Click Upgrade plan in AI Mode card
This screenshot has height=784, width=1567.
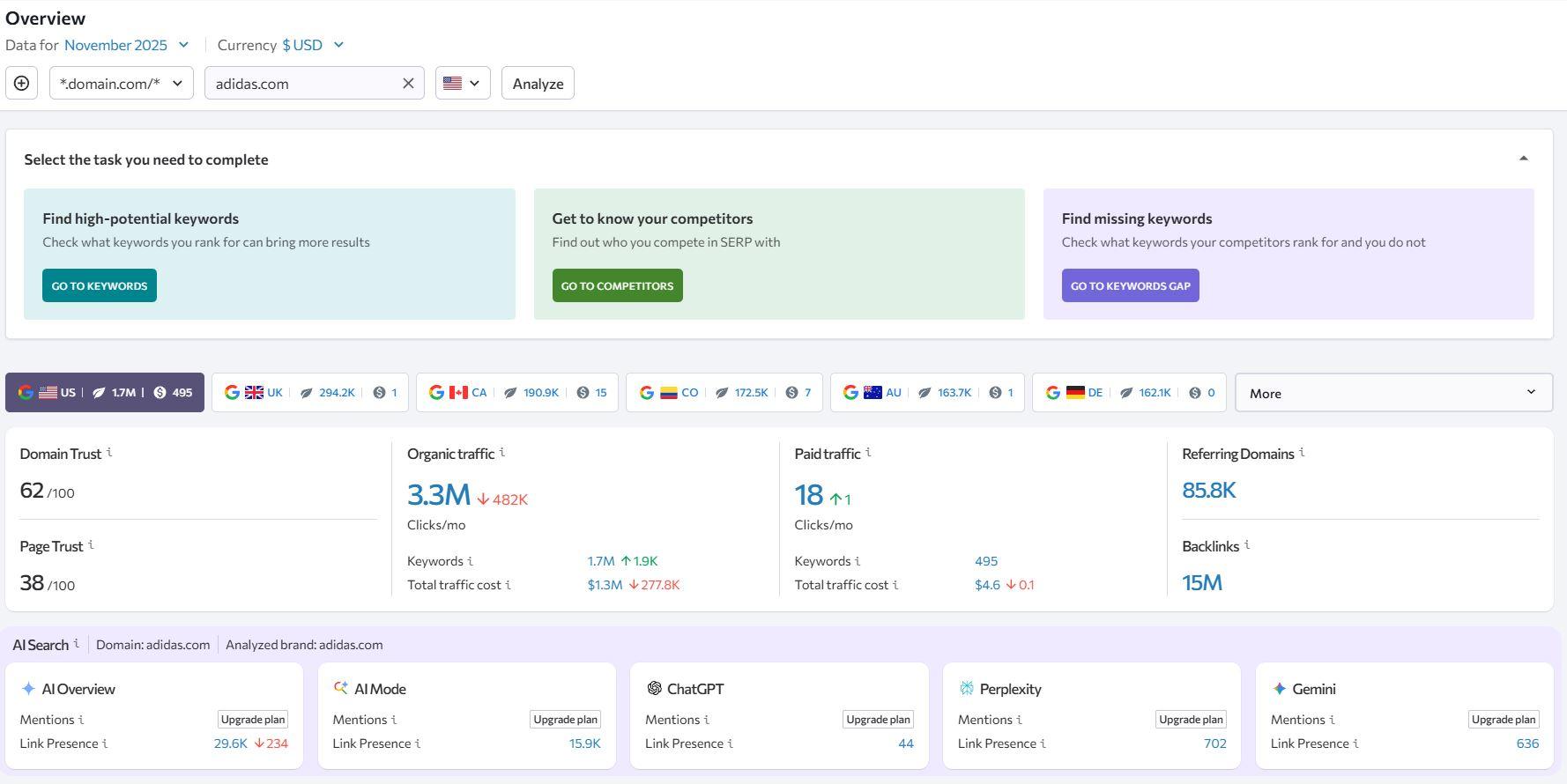(x=566, y=720)
